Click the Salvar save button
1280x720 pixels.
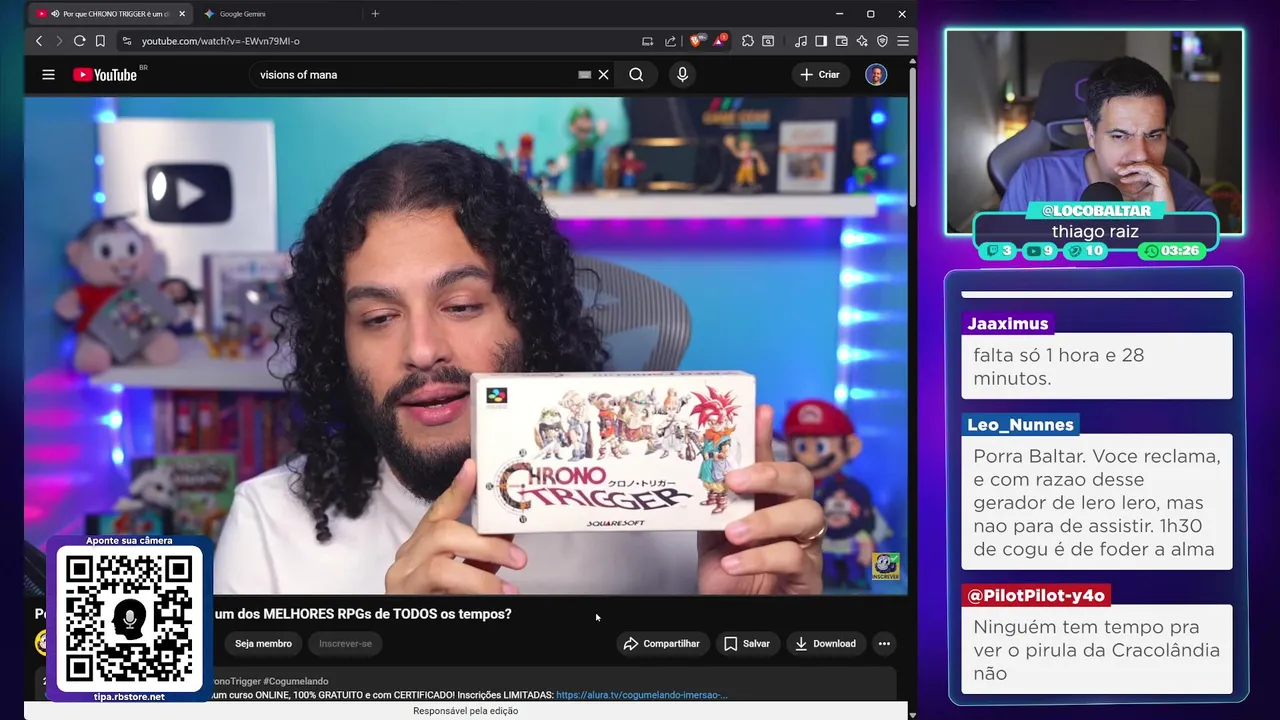(746, 644)
